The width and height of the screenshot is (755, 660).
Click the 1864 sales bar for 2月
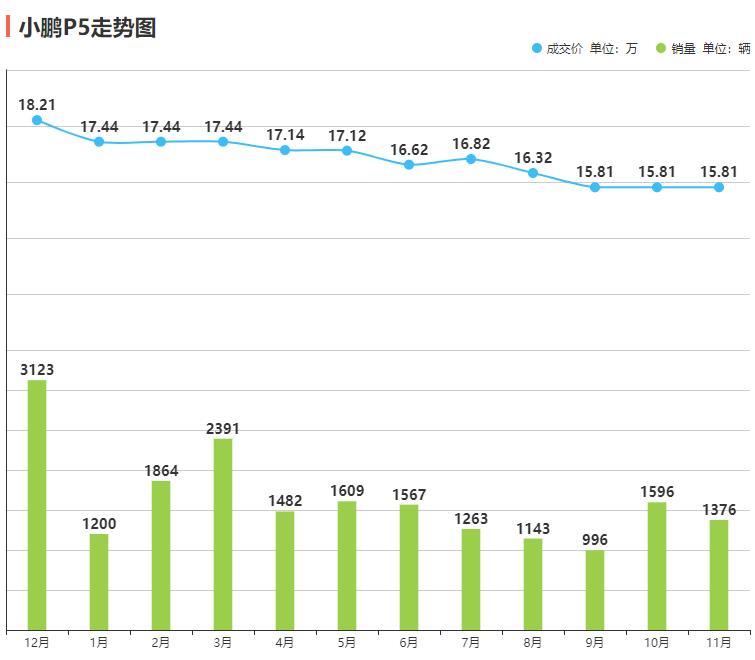click(161, 556)
